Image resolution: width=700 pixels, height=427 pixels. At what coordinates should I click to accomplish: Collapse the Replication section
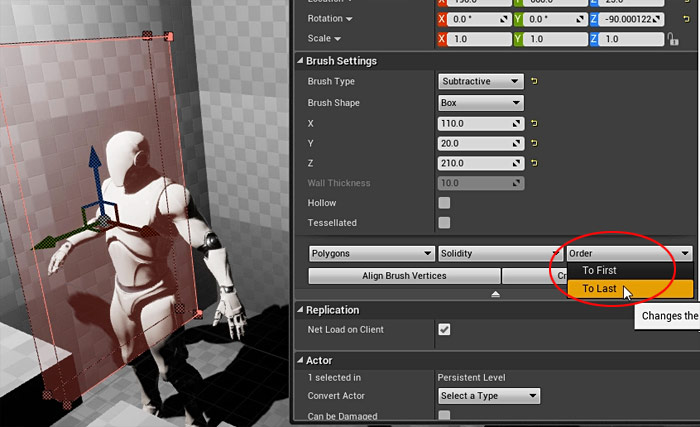[300, 310]
